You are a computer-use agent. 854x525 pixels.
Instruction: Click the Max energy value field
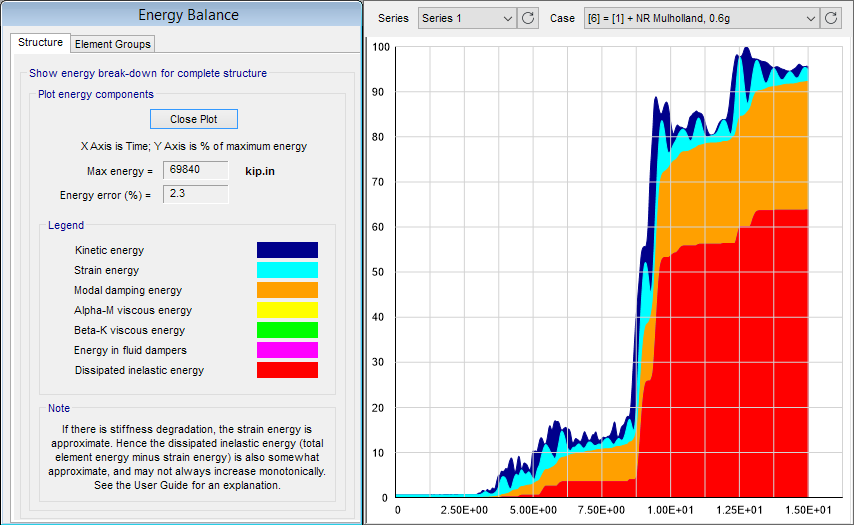click(195, 171)
